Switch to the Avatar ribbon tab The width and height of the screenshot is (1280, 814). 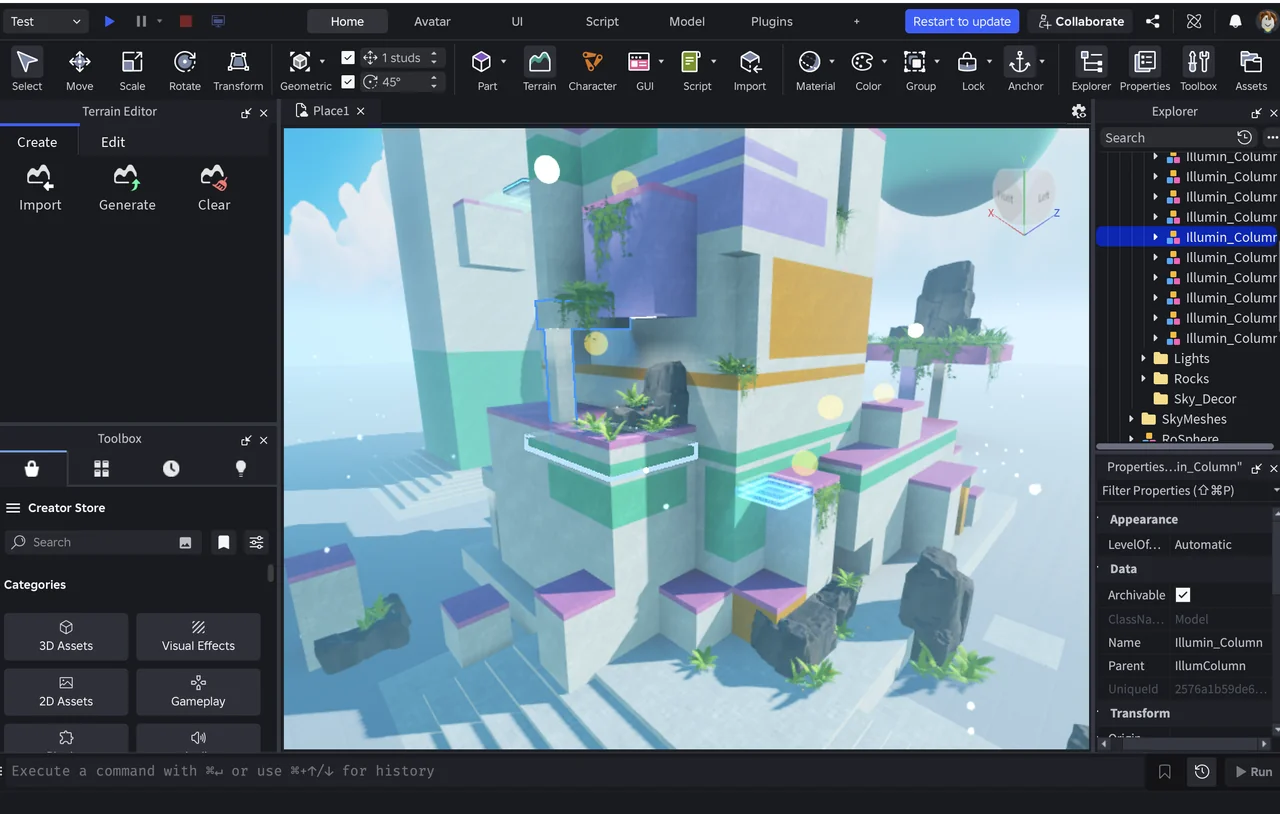(x=432, y=21)
